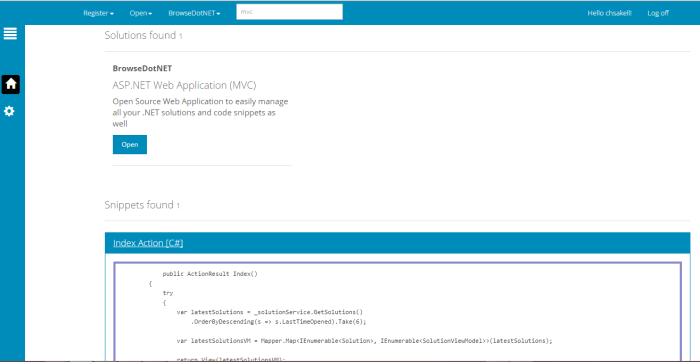Open the hamburger menu icon in sidebar

click(10, 33)
